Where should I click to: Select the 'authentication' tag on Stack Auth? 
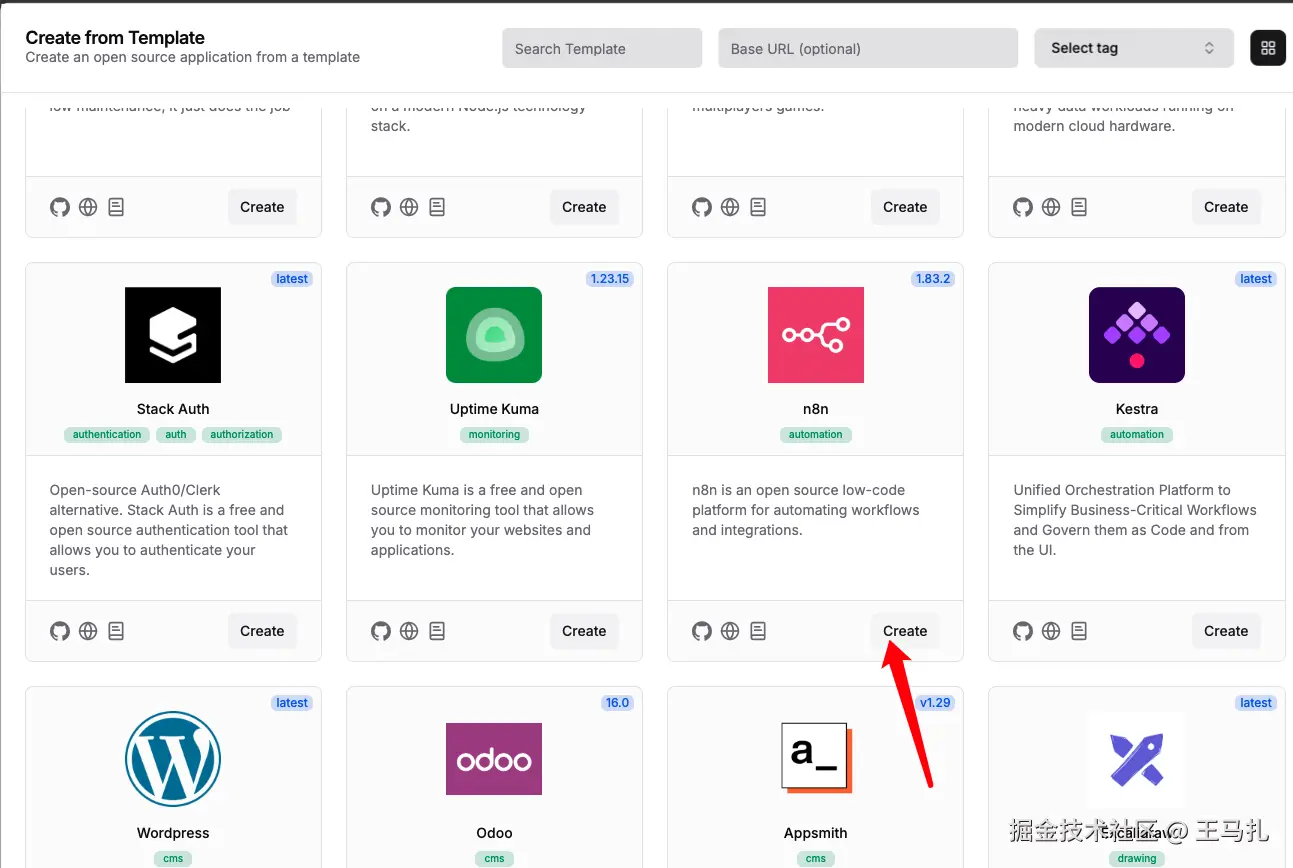coord(107,435)
